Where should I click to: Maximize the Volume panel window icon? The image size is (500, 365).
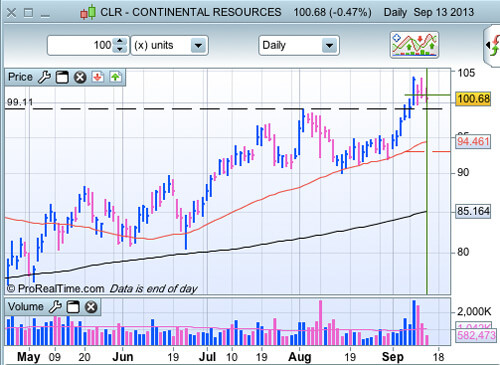[x=73, y=307]
